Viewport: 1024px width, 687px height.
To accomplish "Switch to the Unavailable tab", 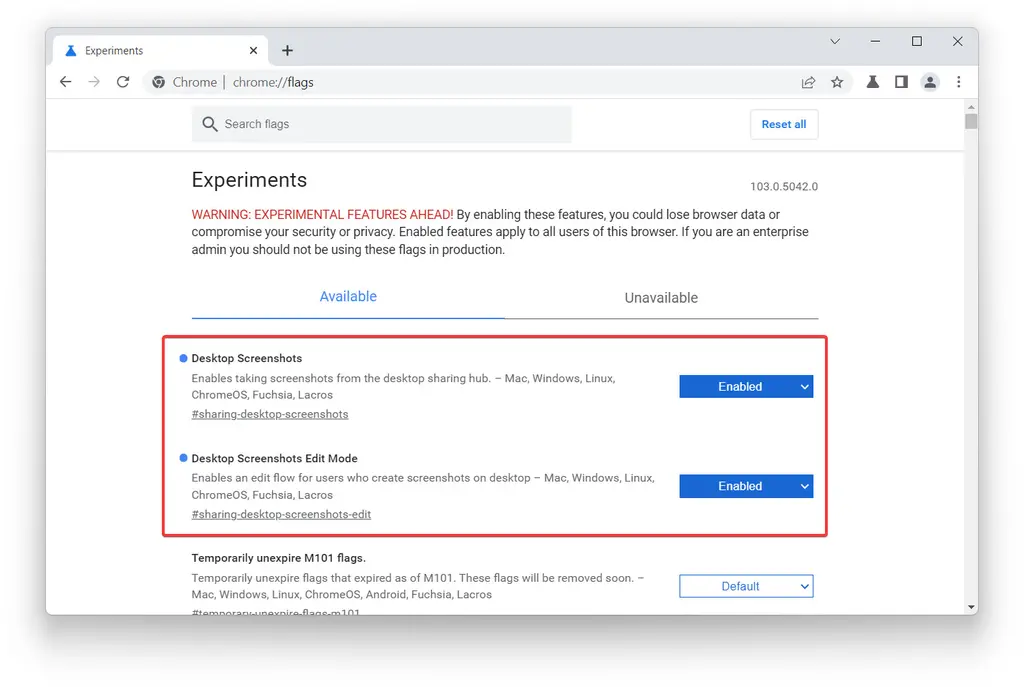I will [661, 298].
